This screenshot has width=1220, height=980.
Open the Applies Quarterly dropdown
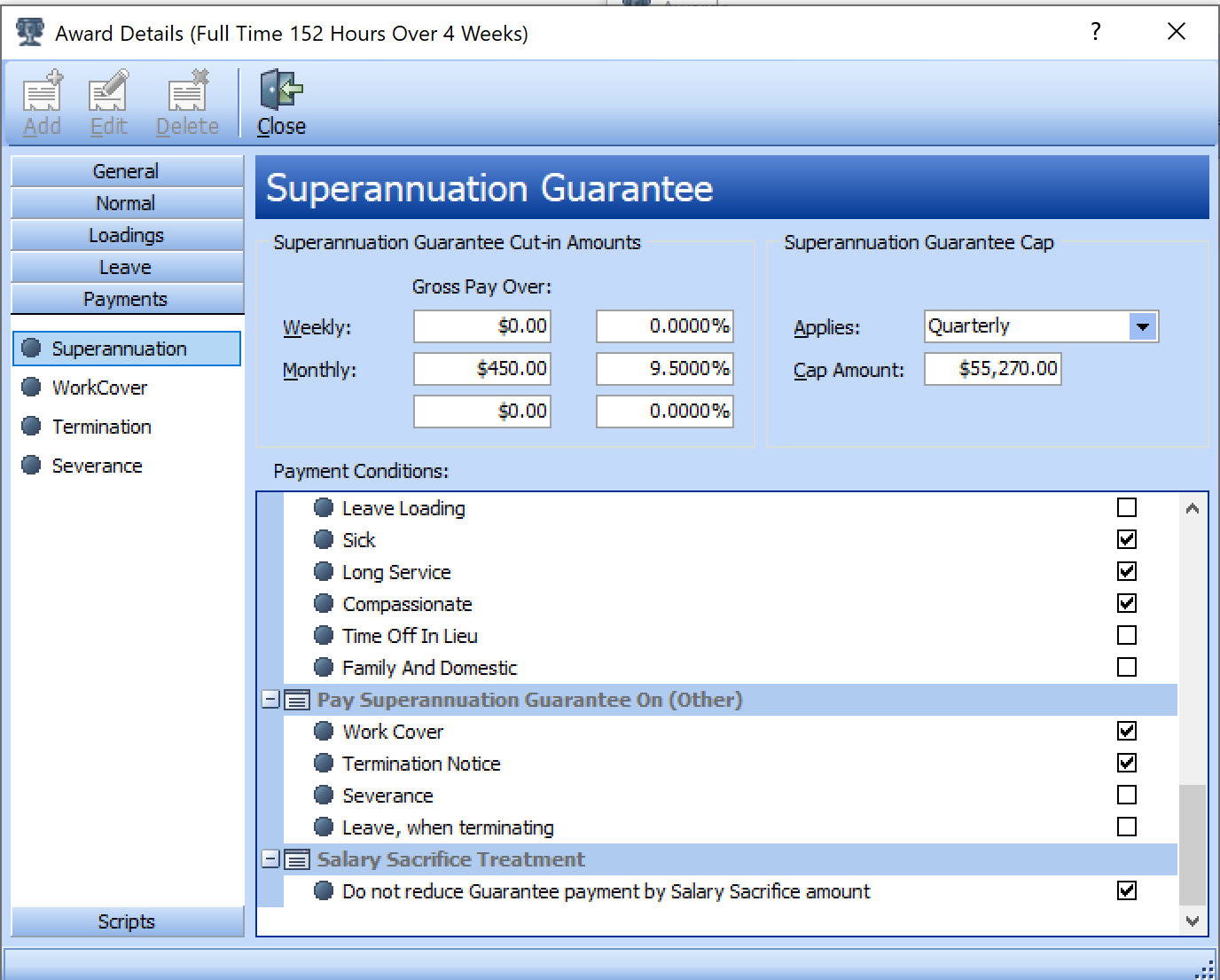coord(1144,326)
